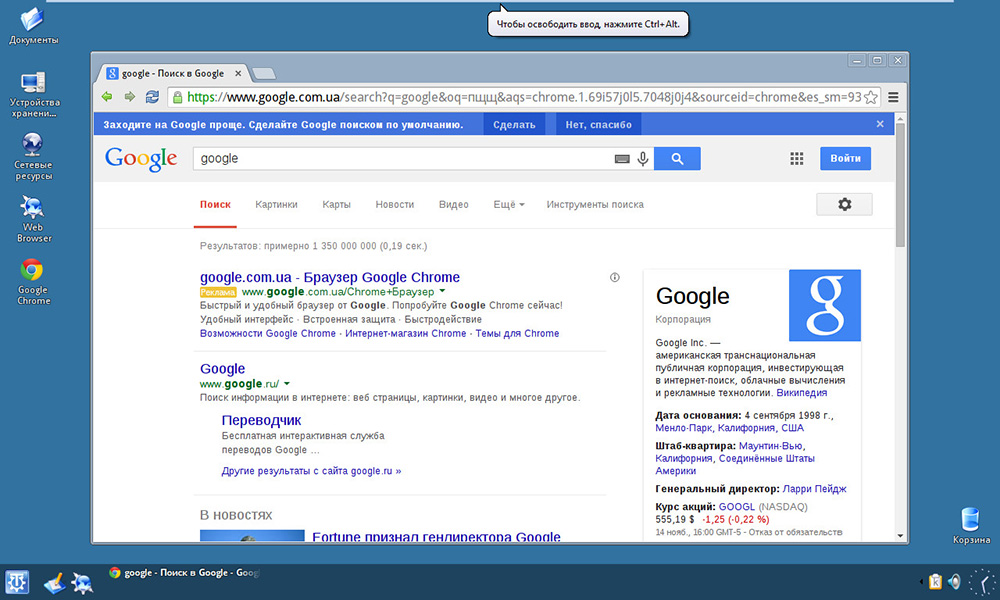Reload the page with the refresh icon

point(152,97)
